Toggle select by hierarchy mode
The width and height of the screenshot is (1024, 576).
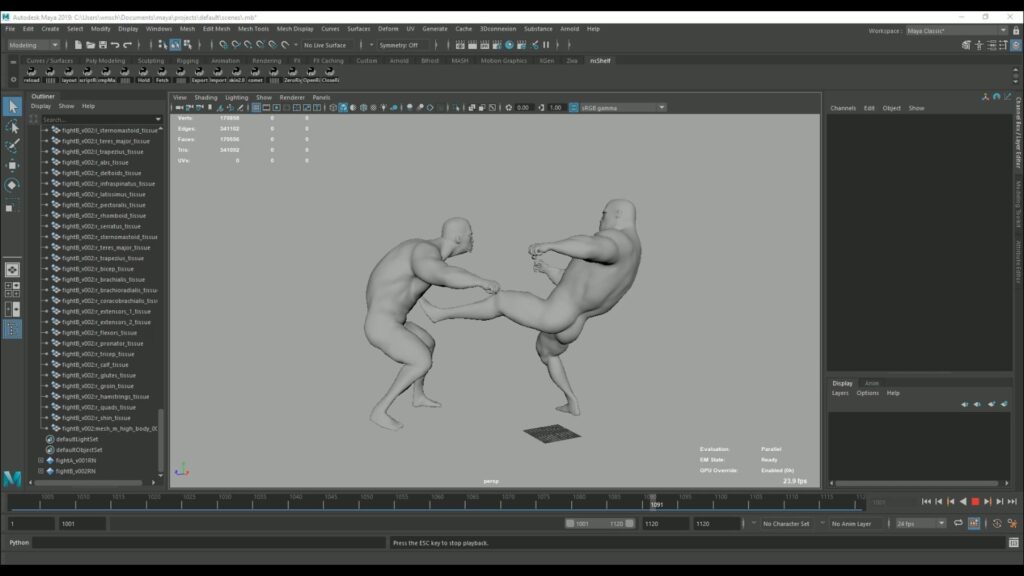coord(163,45)
